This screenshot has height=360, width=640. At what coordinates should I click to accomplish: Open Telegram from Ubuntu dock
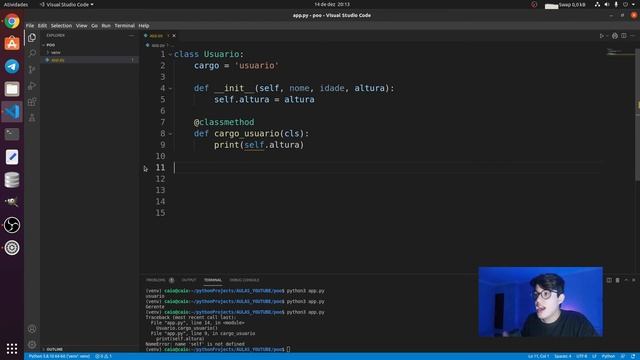pyautogui.click(x=12, y=66)
